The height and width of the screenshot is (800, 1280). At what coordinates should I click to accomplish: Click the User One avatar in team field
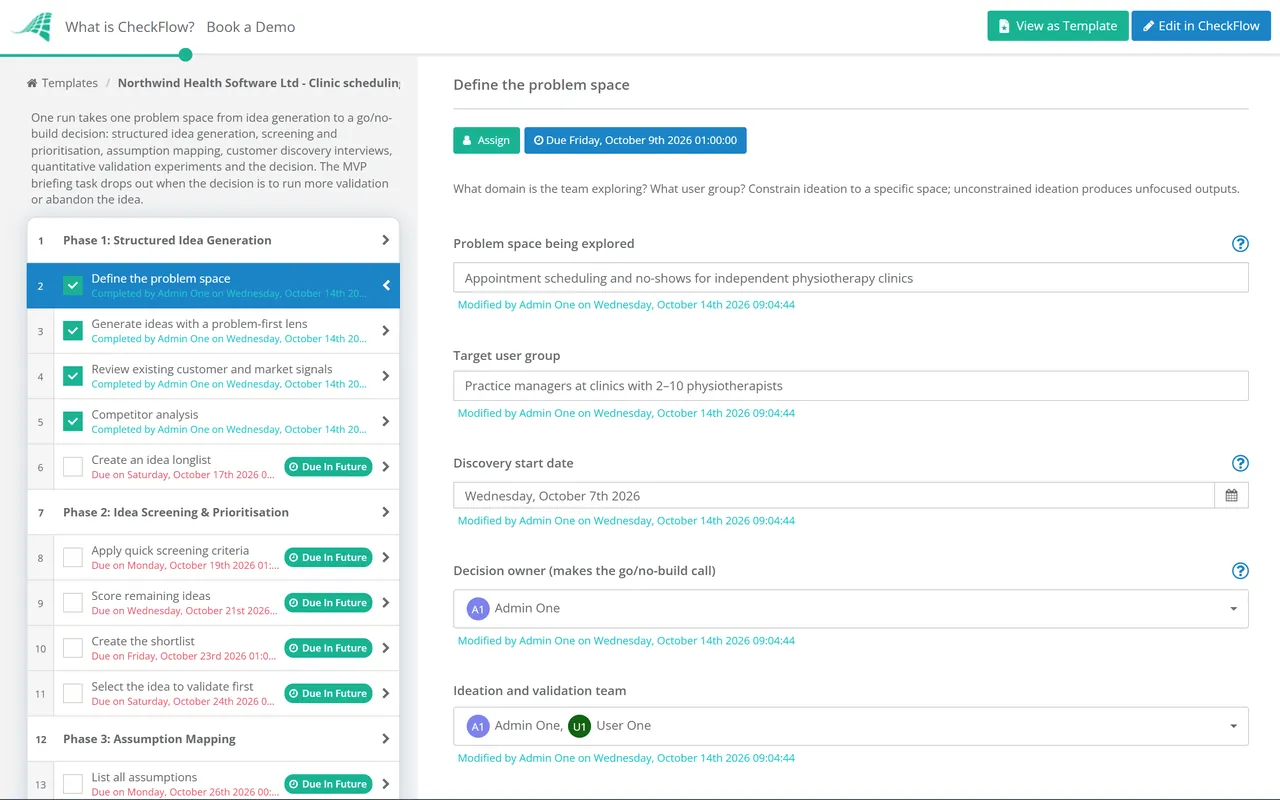click(x=579, y=726)
